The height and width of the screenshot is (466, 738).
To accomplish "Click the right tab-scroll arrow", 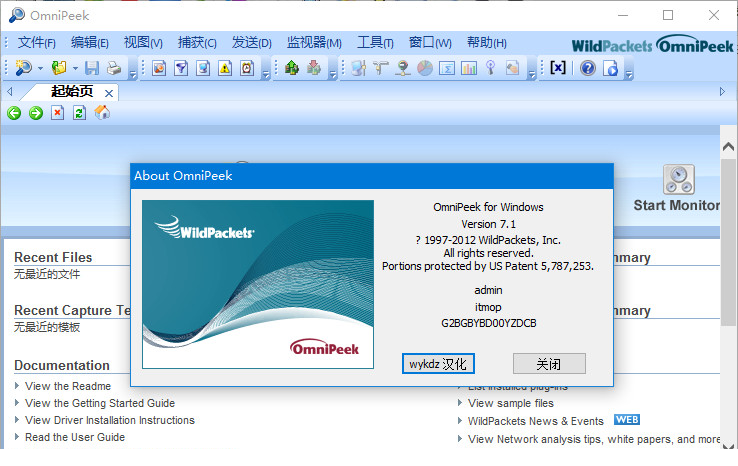I will [x=722, y=91].
